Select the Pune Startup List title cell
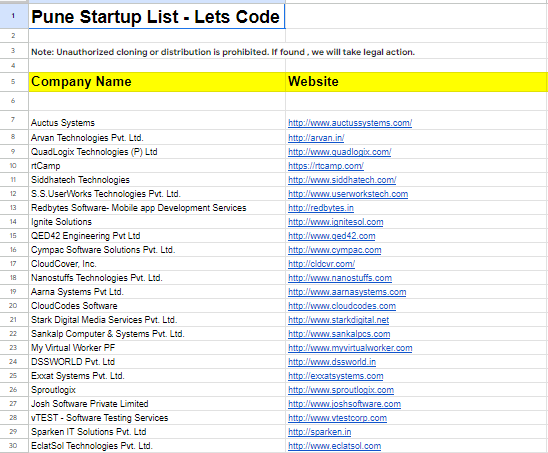Viewport: 548px width, 453px height. [157, 16]
